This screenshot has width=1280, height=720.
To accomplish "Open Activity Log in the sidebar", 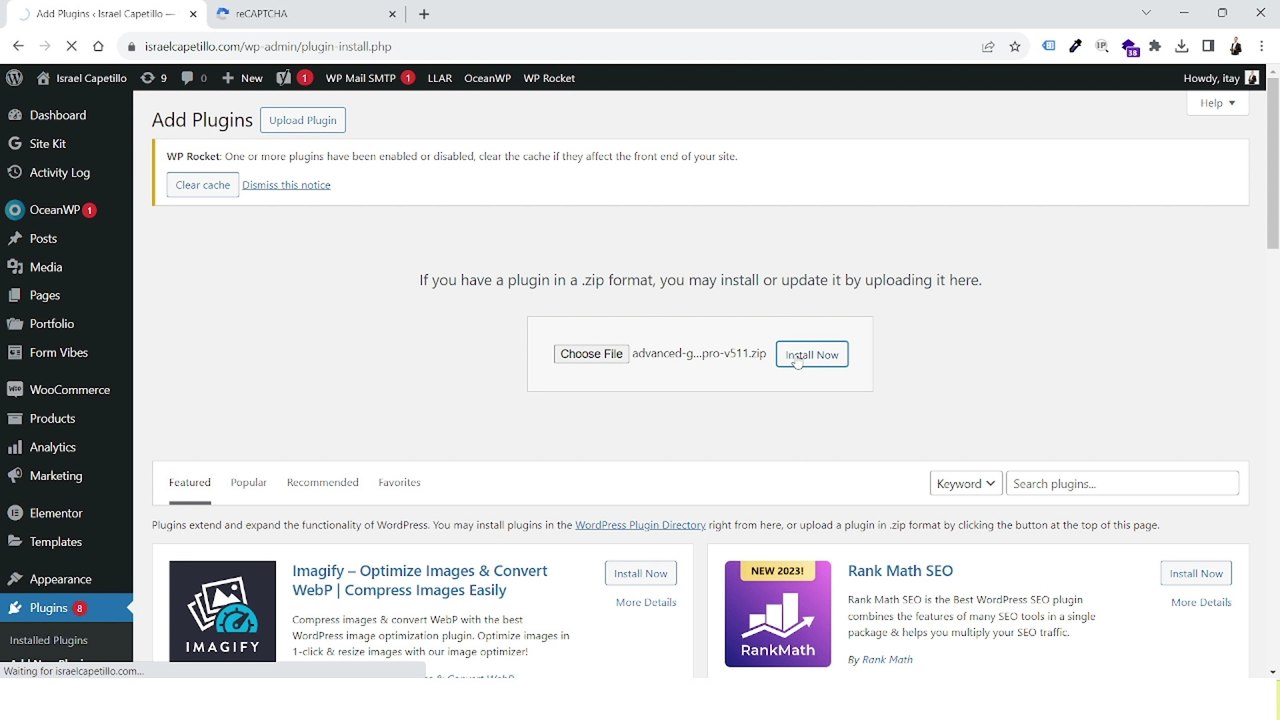I will [59, 173].
